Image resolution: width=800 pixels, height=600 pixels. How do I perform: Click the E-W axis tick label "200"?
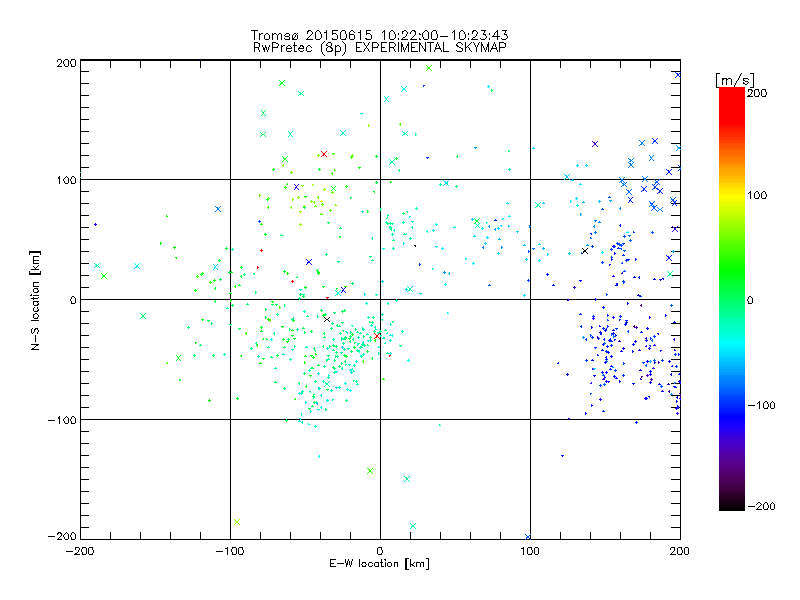(680, 551)
